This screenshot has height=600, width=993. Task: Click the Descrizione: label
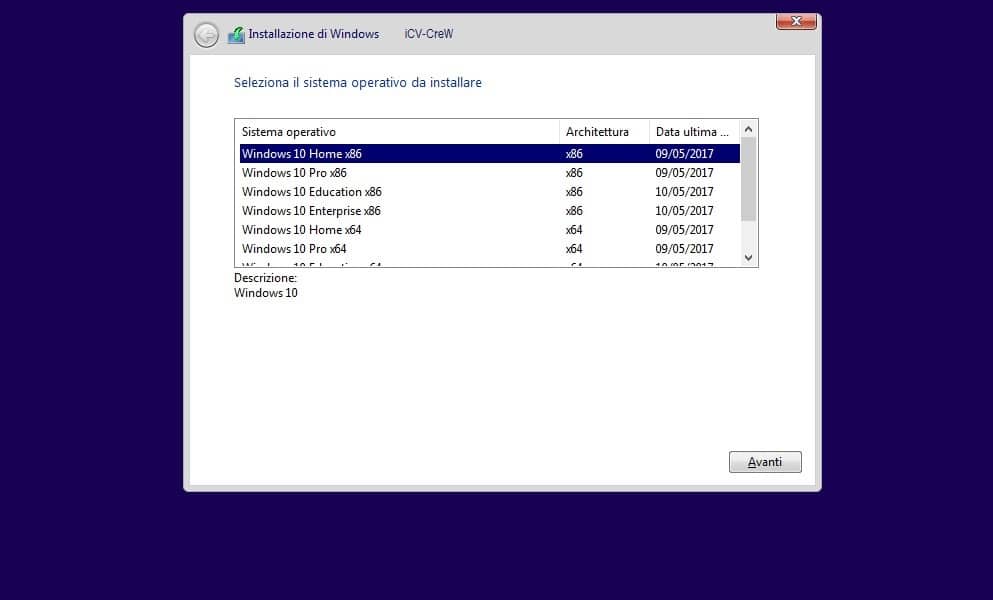265,278
